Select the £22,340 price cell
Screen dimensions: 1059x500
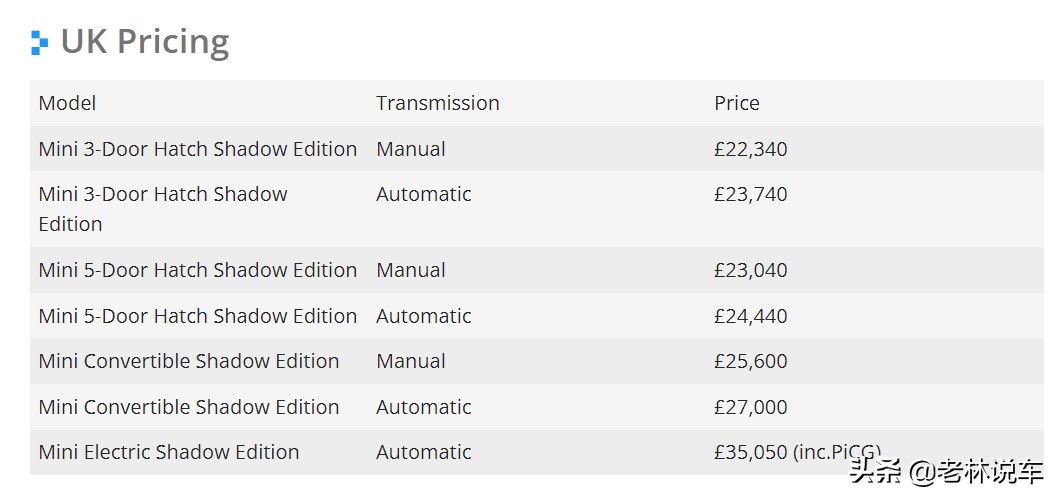750,149
